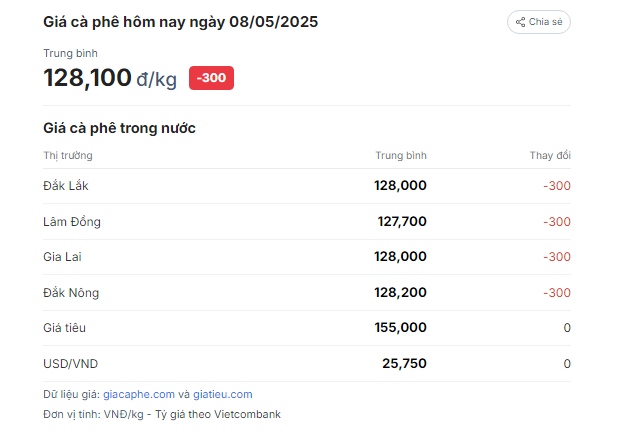The height and width of the screenshot is (438, 632).
Task: Click the Thị trường column header
Action: coord(68,156)
